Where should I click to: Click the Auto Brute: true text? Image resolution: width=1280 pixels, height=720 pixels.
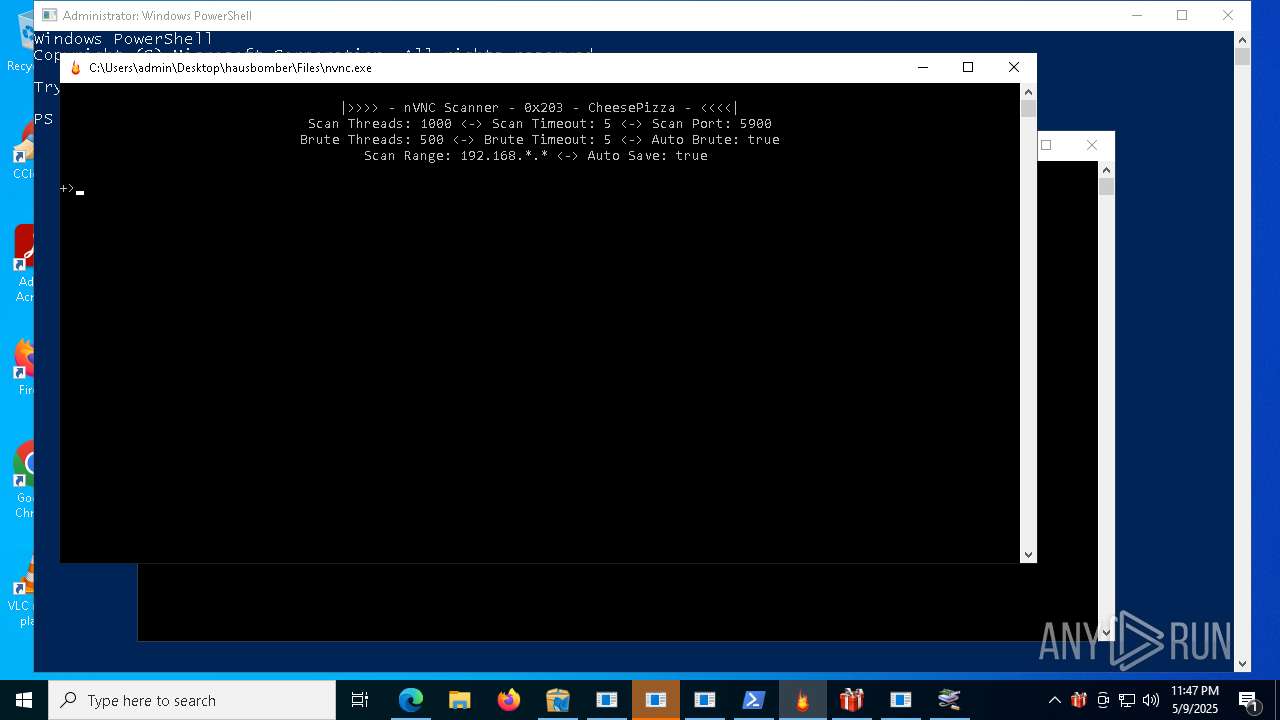tap(716, 140)
